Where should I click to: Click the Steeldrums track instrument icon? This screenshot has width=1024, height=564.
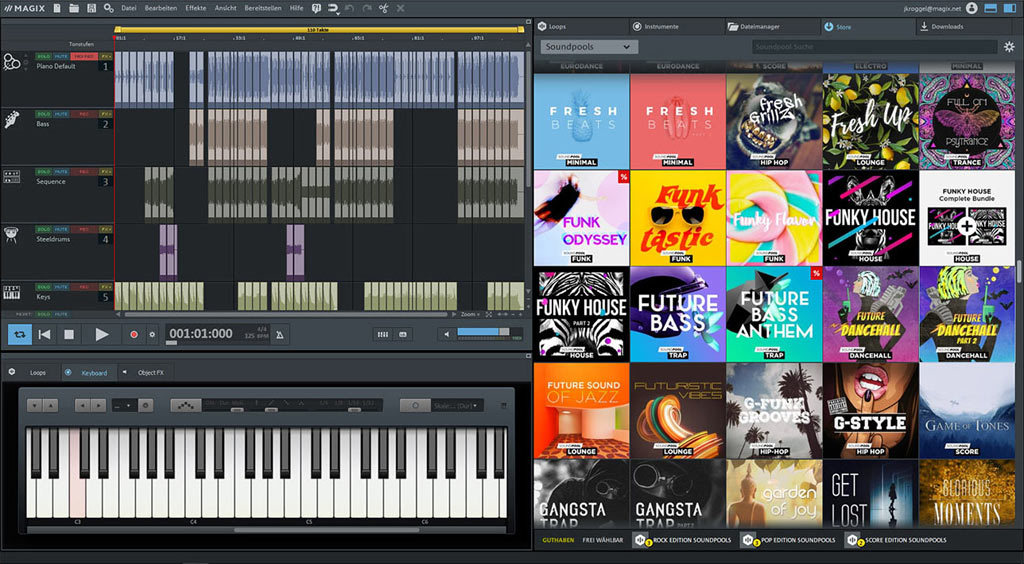[11, 235]
